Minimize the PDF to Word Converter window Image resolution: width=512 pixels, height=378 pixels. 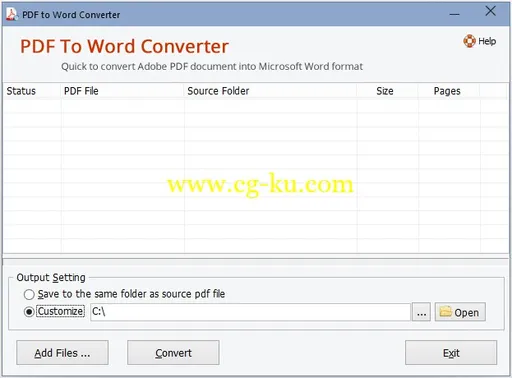pos(454,14)
